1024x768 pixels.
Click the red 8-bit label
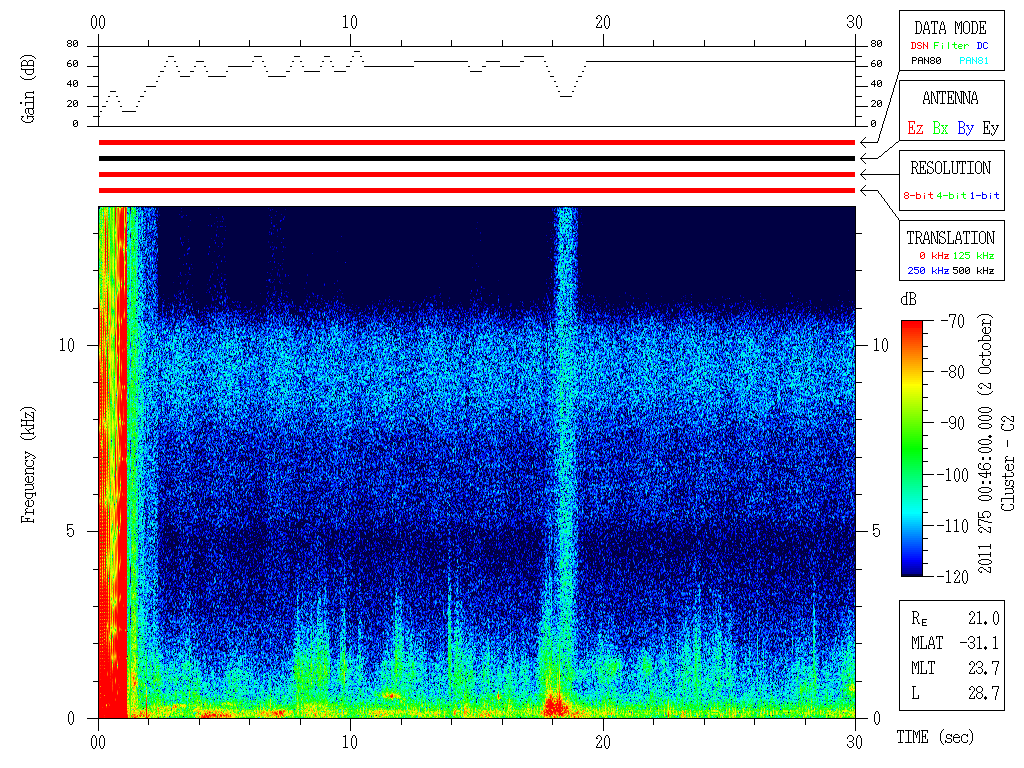(x=918, y=195)
